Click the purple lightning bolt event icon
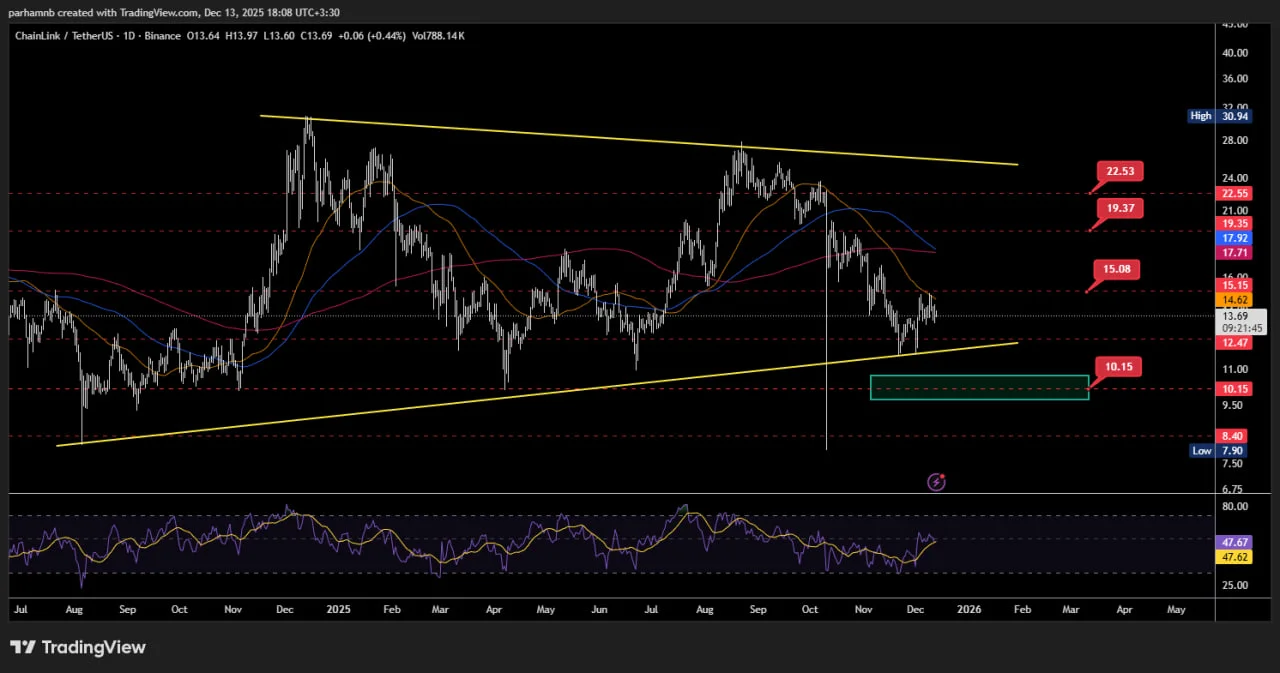Viewport: 1280px width, 673px height. tap(937, 482)
